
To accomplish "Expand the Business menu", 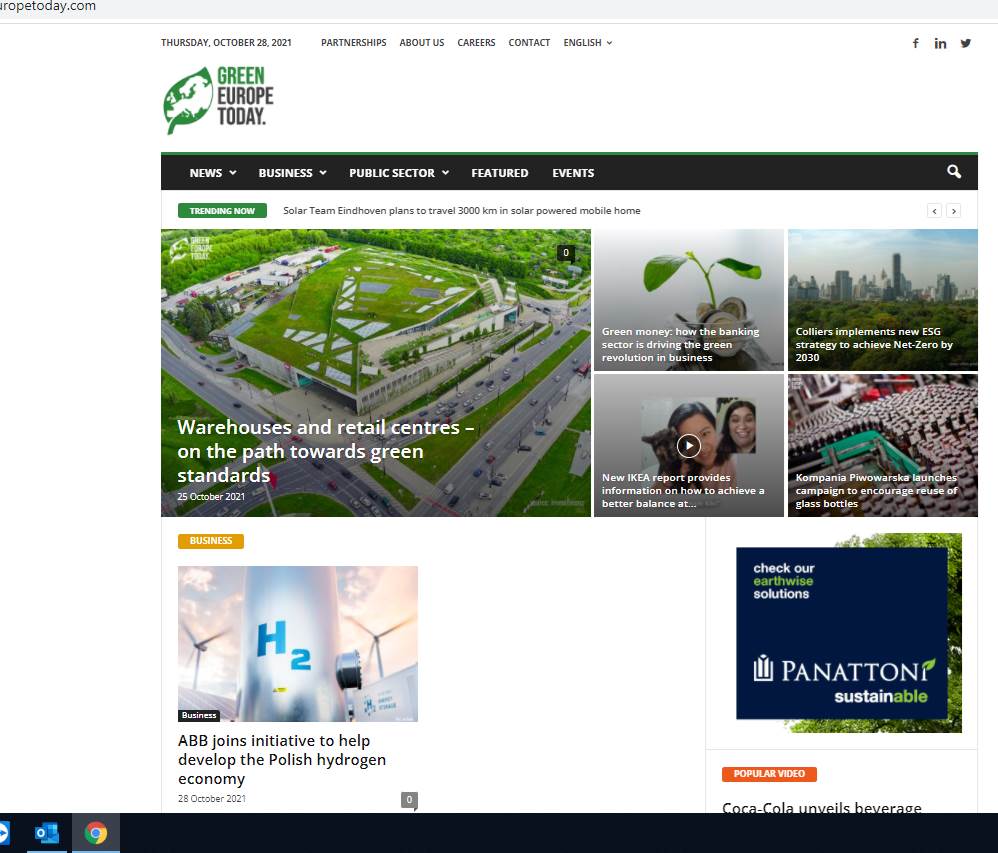I will 292,173.
